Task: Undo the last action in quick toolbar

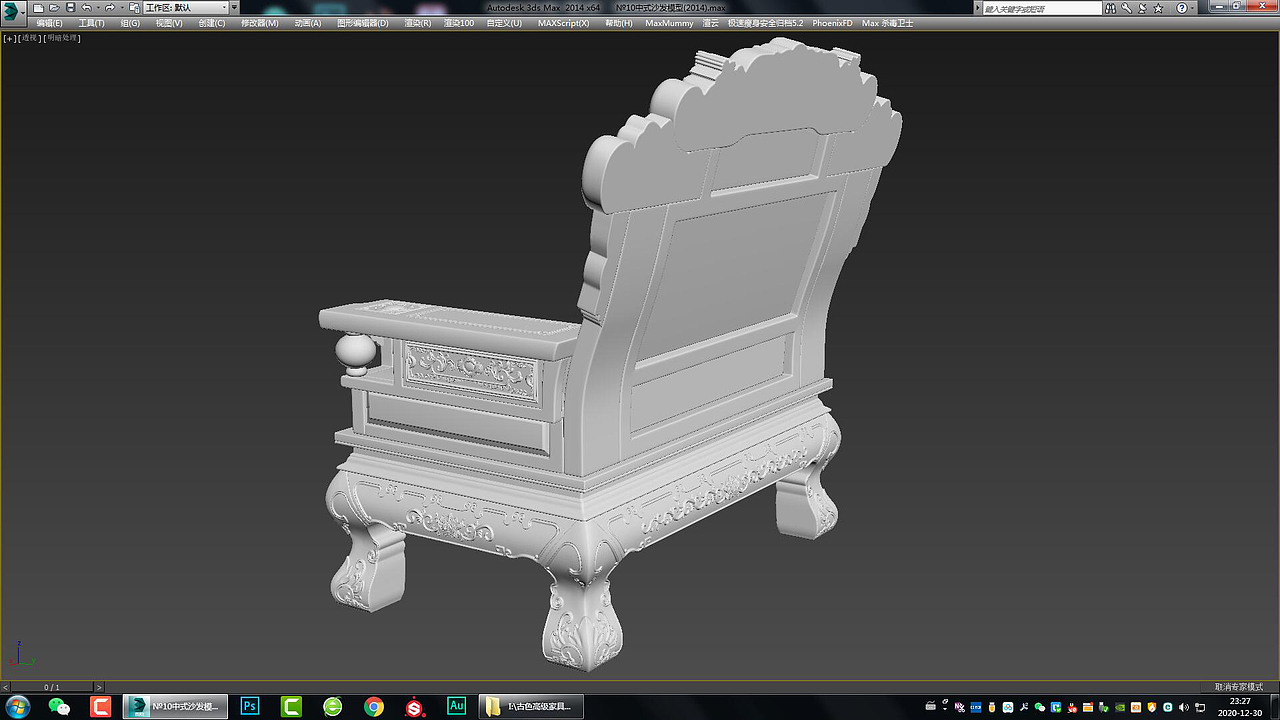Action: click(86, 8)
